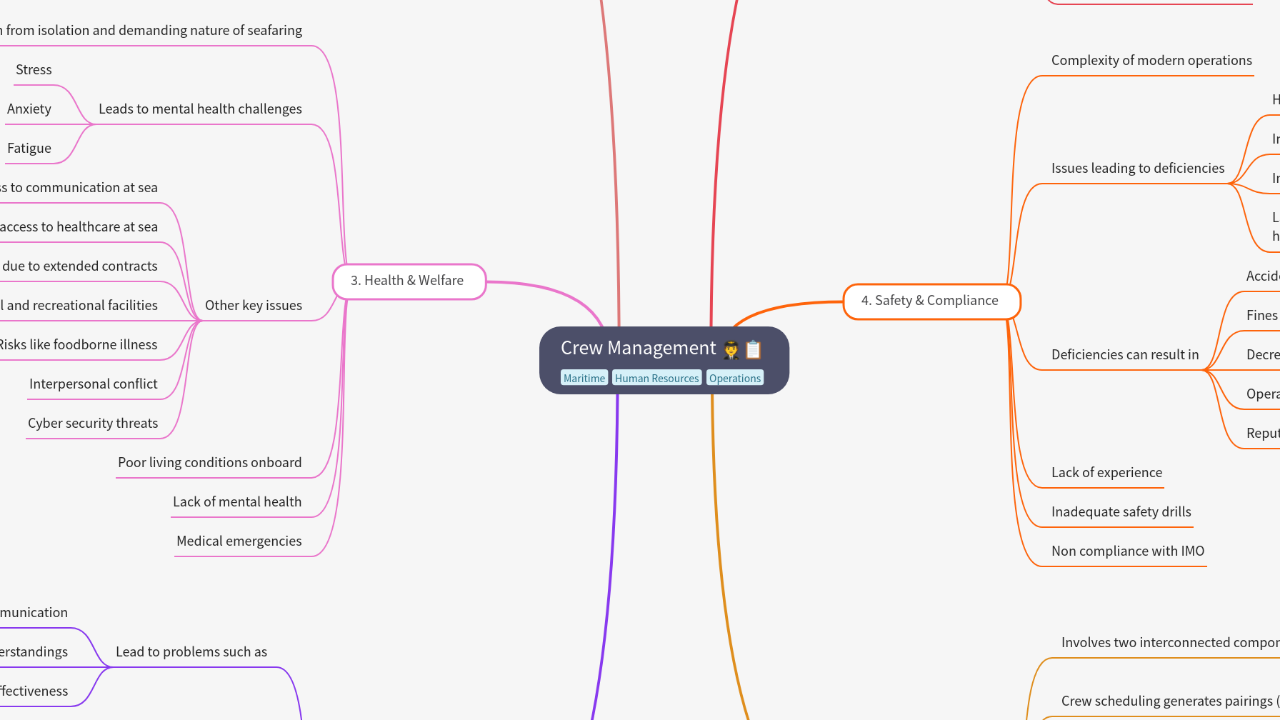Select Leads to mental health challenges node
1280x720 pixels.
(x=200, y=109)
